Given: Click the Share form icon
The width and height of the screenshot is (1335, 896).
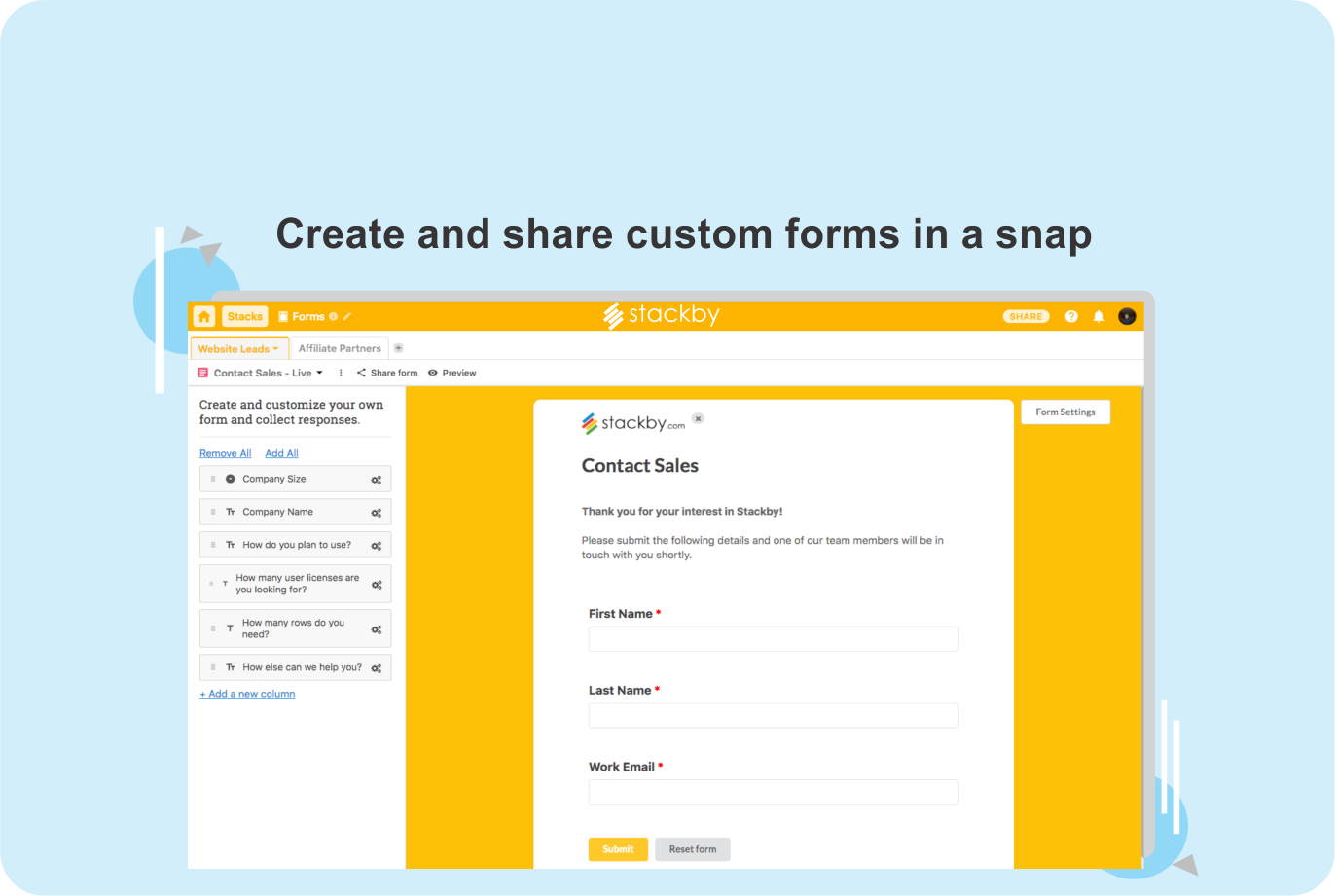Looking at the screenshot, I should [361, 373].
